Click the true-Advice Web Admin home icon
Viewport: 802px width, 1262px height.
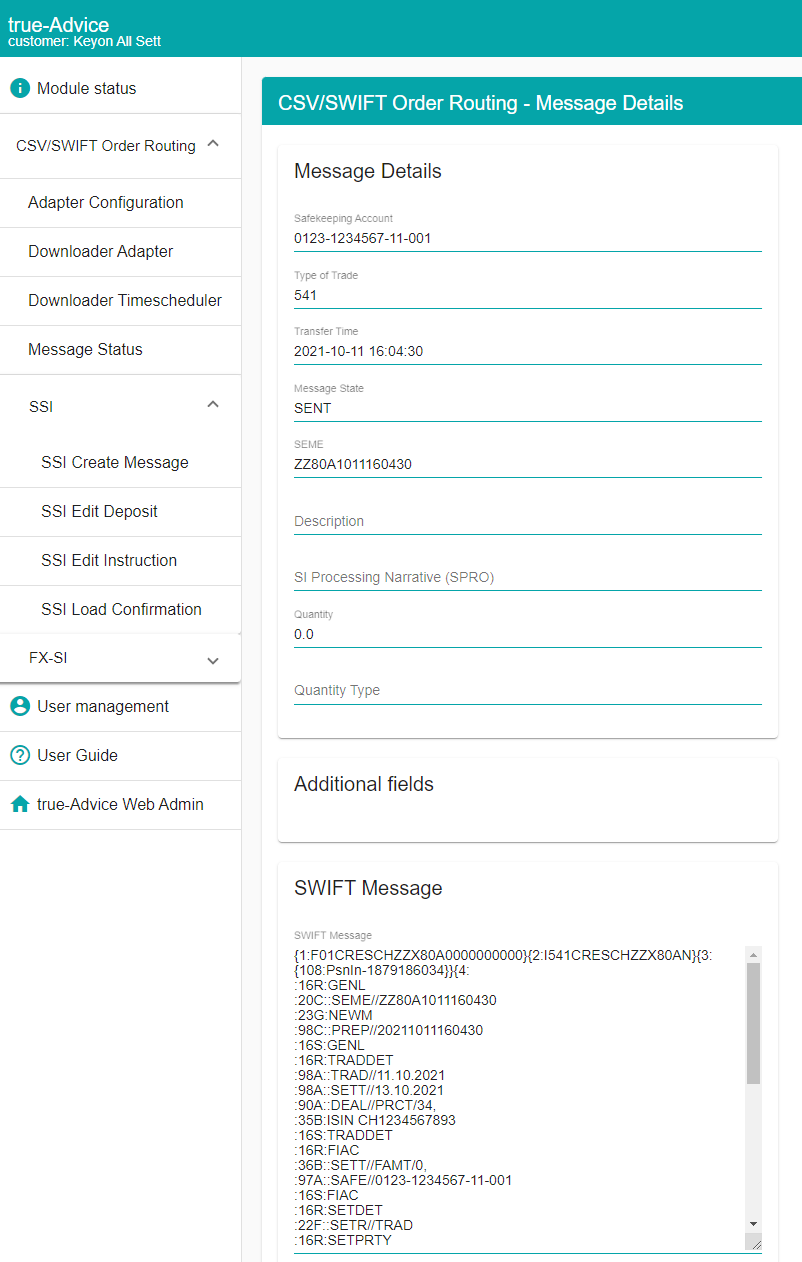(20, 804)
